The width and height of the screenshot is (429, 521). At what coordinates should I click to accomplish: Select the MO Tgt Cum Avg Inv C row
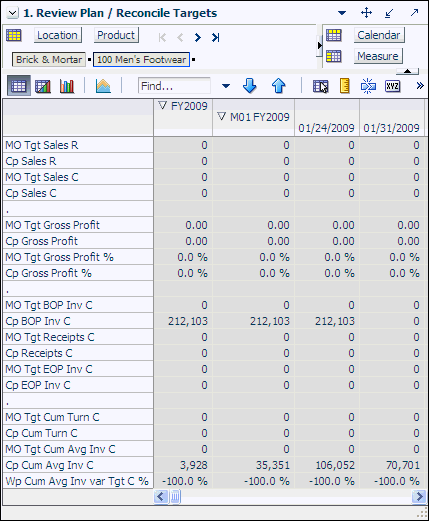pyautogui.click(x=78, y=449)
